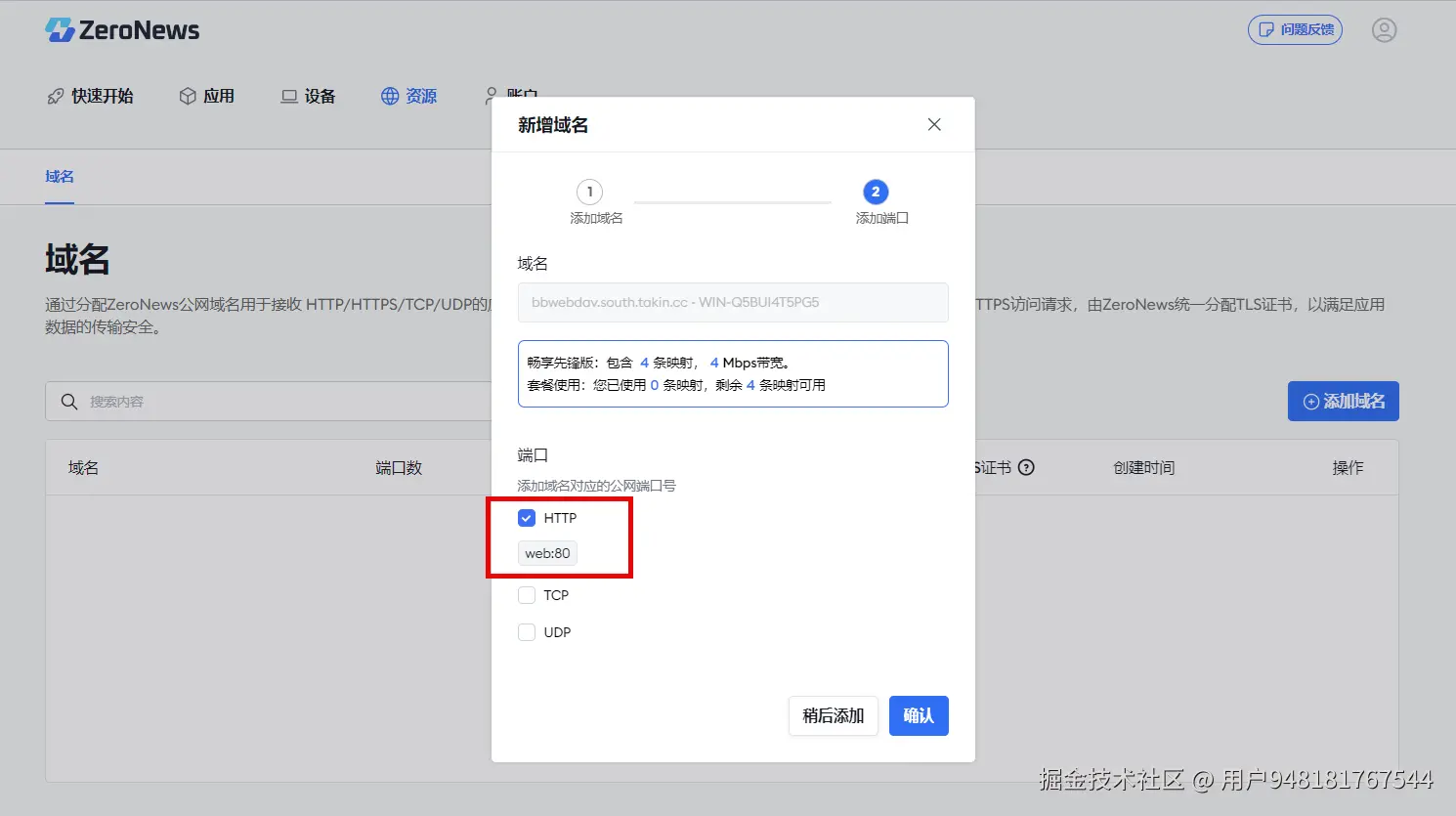This screenshot has width=1456, height=816.
Task: Open the 应用 menu
Action: click(x=207, y=96)
